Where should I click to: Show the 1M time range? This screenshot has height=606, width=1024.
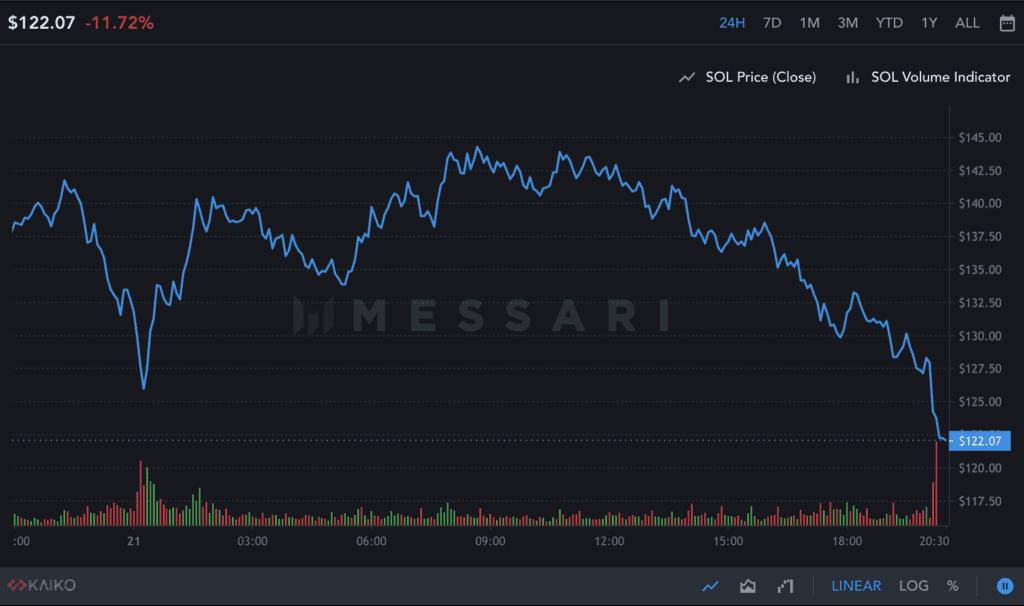809,23
